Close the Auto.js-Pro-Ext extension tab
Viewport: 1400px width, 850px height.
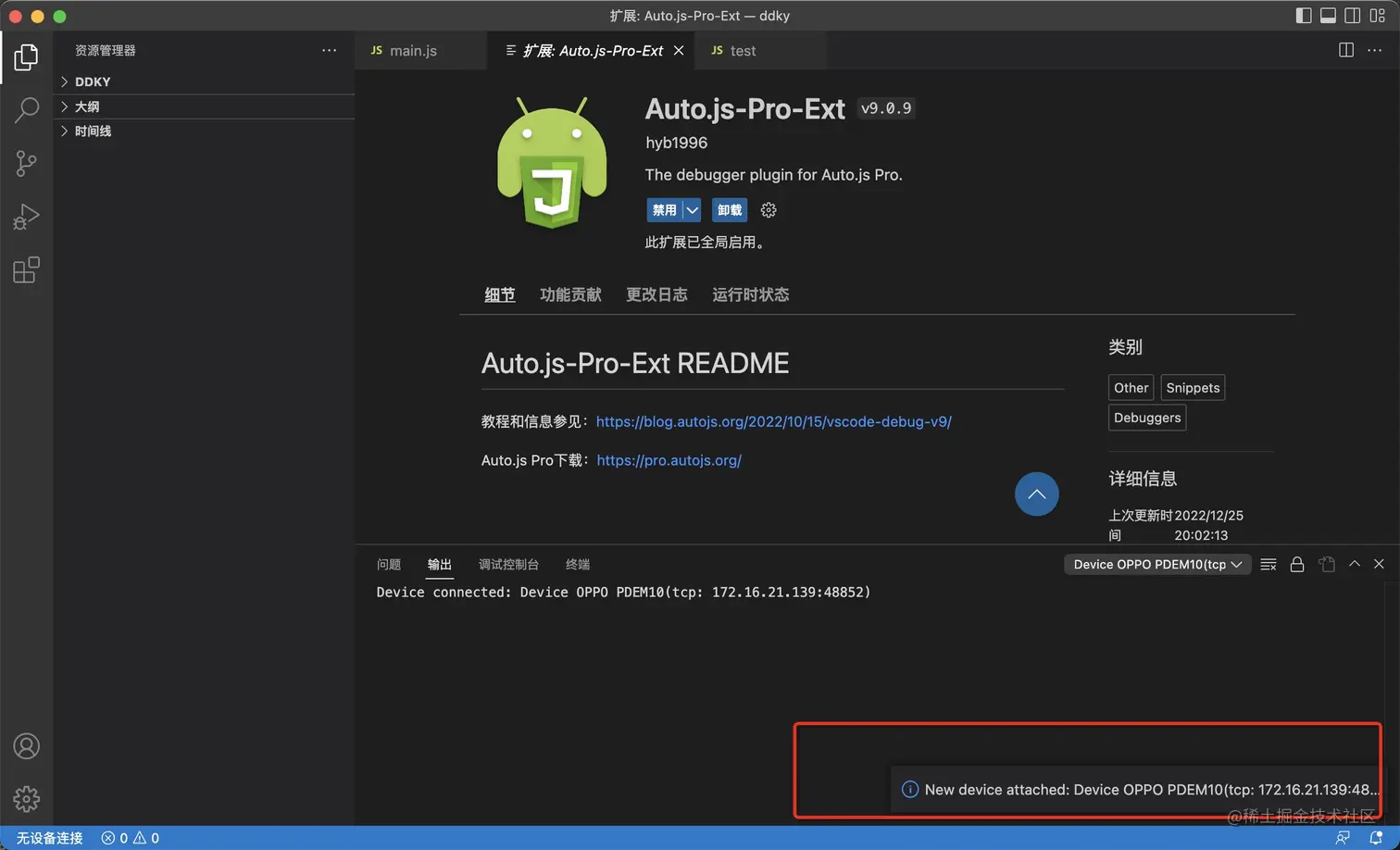click(679, 51)
